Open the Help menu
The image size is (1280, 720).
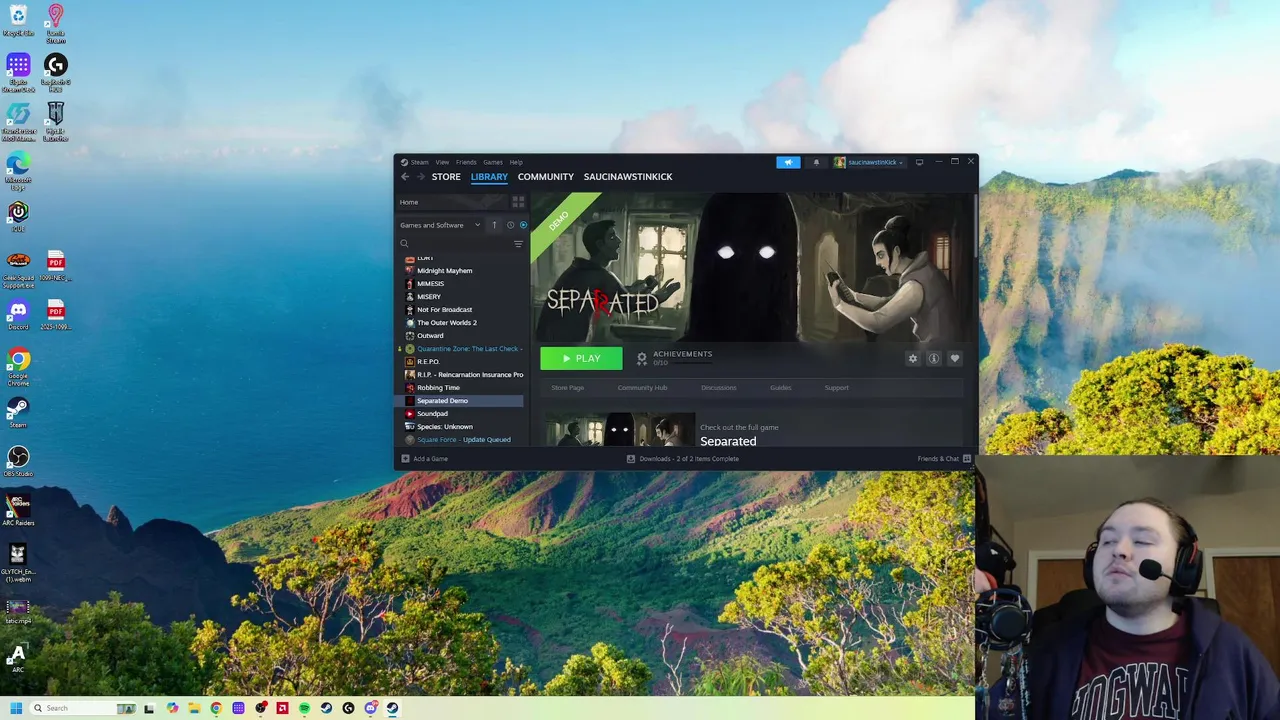click(516, 162)
